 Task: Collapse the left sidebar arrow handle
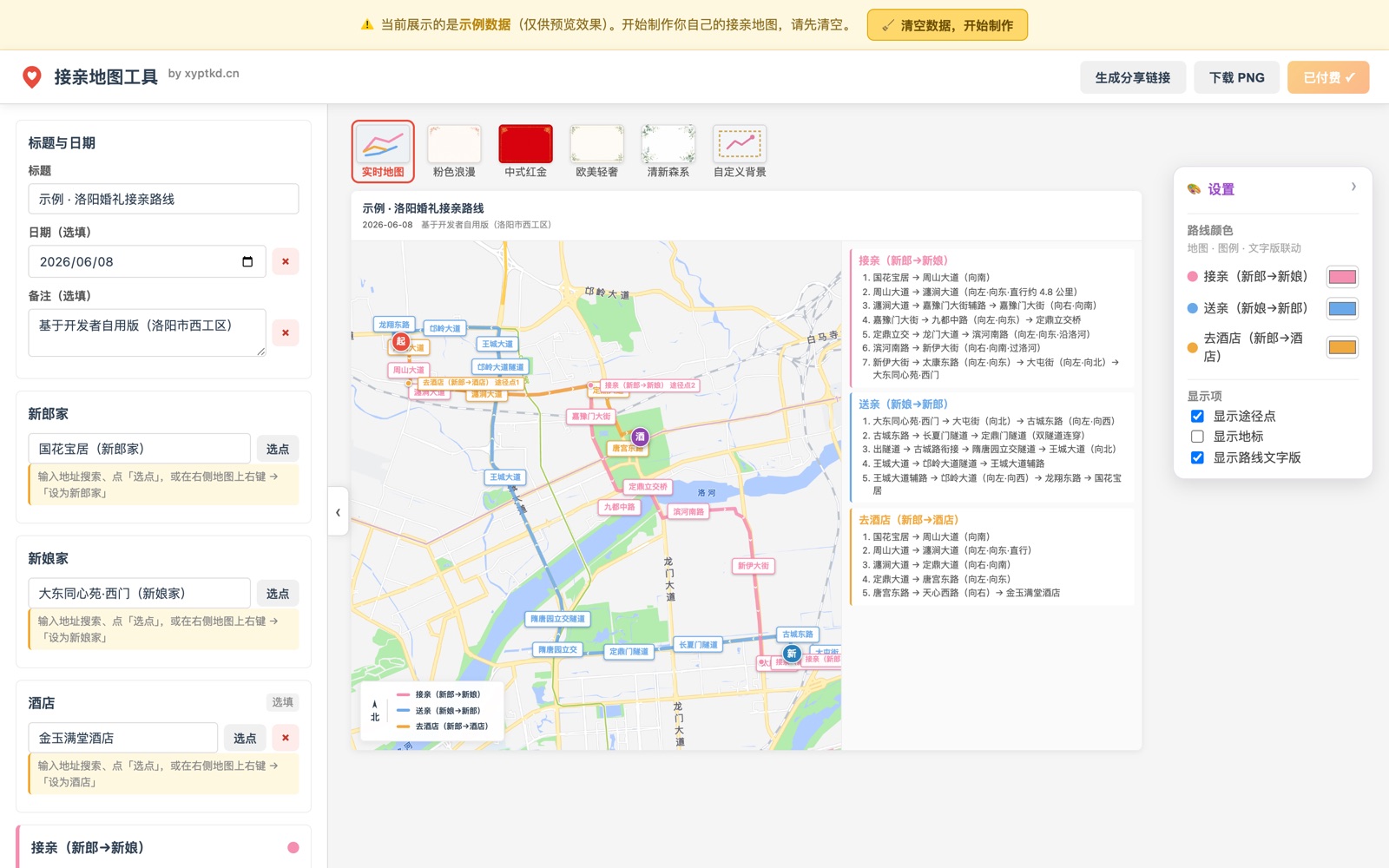click(338, 512)
